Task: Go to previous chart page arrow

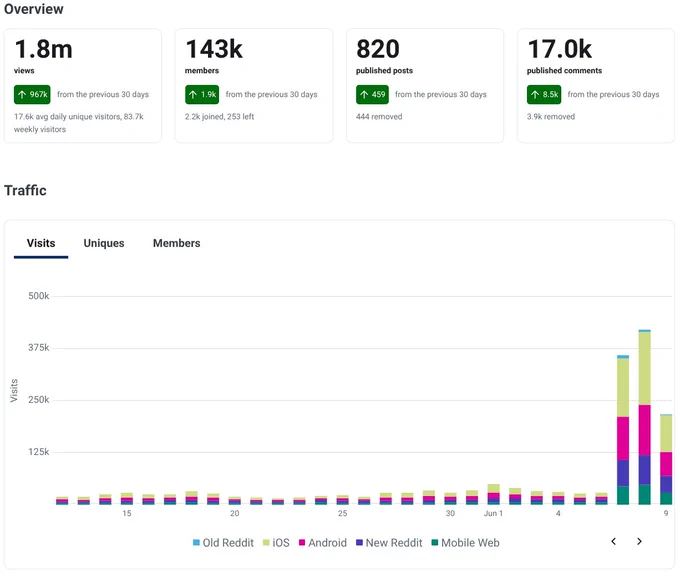Action: point(613,541)
